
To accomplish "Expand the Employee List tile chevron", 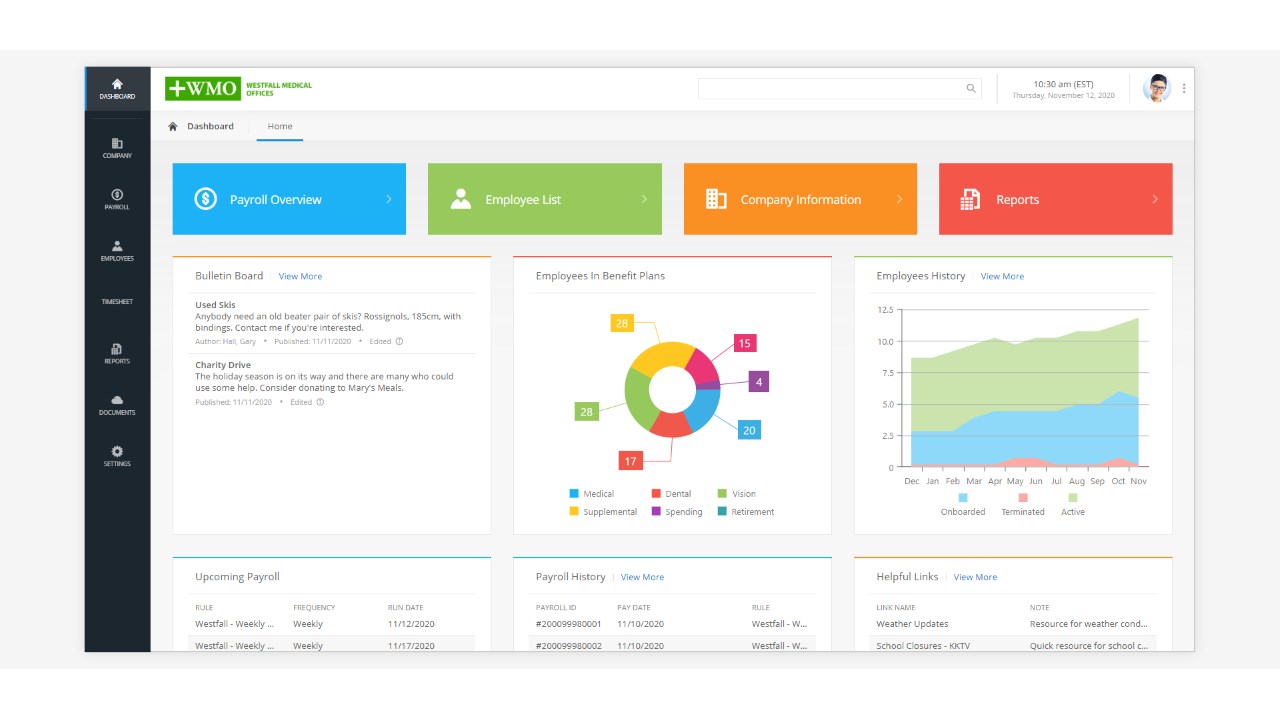I will [644, 199].
